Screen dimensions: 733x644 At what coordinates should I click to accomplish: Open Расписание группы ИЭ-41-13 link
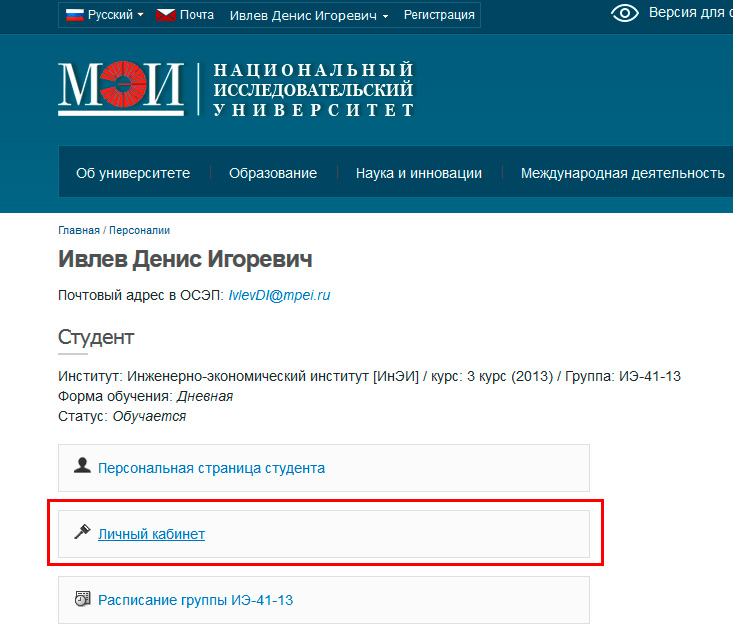195,600
